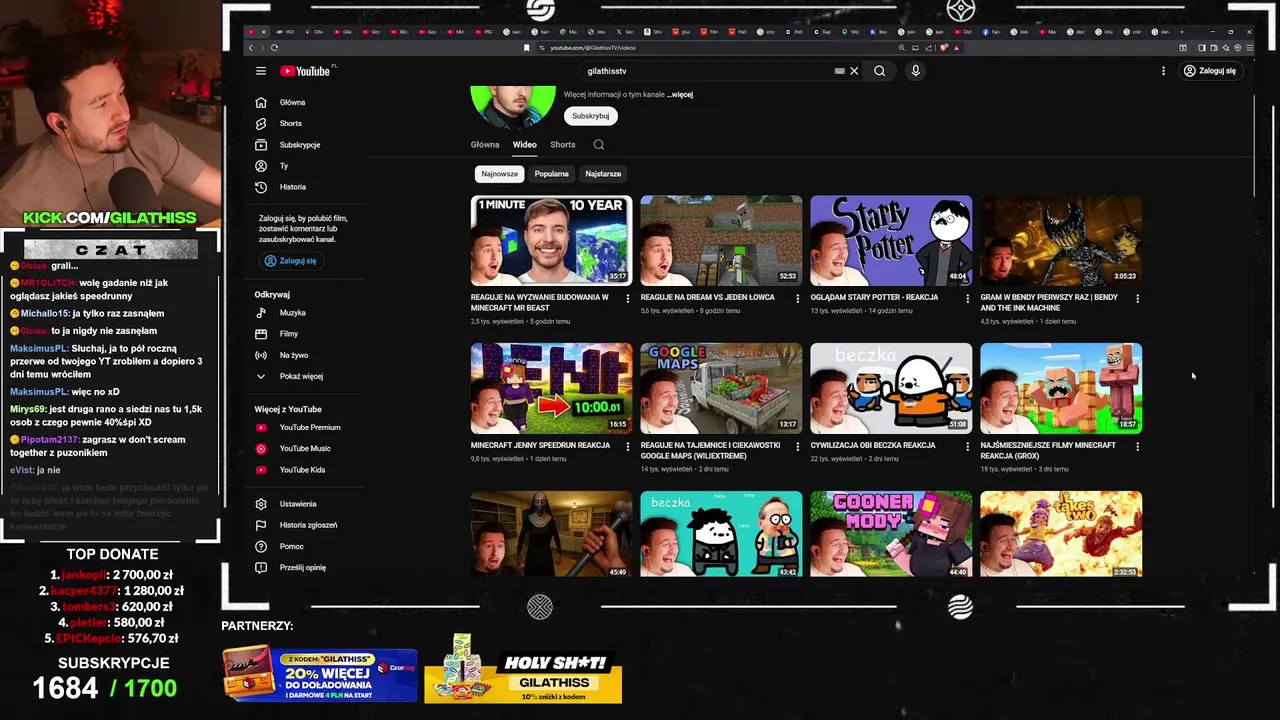
Task: Click the Subskrybuj button on the channel
Action: tap(590, 116)
